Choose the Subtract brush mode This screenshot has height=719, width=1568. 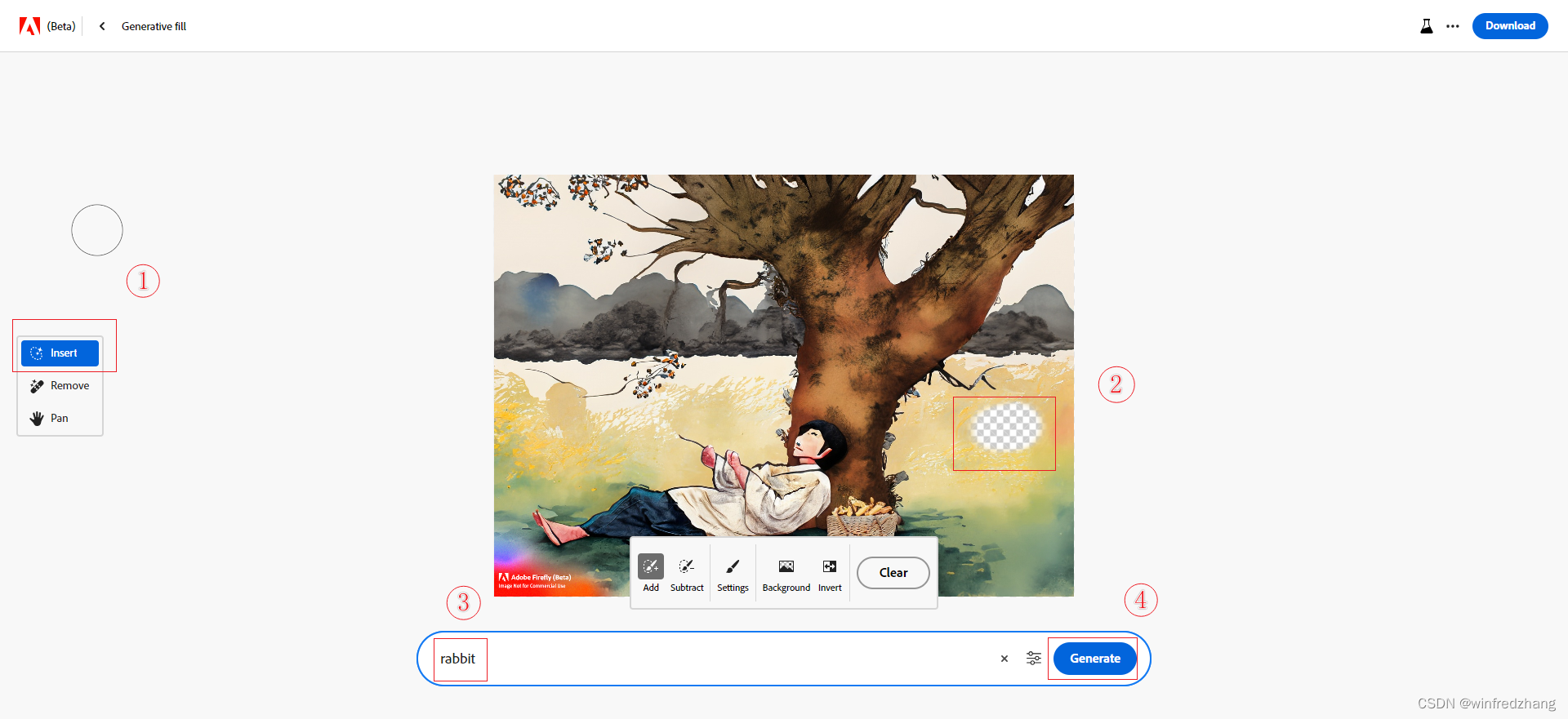pyautogui.click(x=687, y=574)
